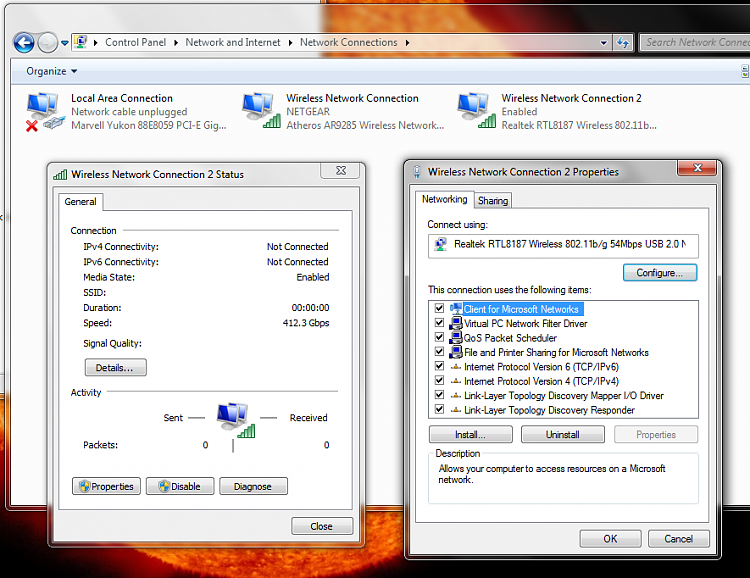Click the adapter icon in Properties title bar
This screenshot has width=750, height=578.
417,172
